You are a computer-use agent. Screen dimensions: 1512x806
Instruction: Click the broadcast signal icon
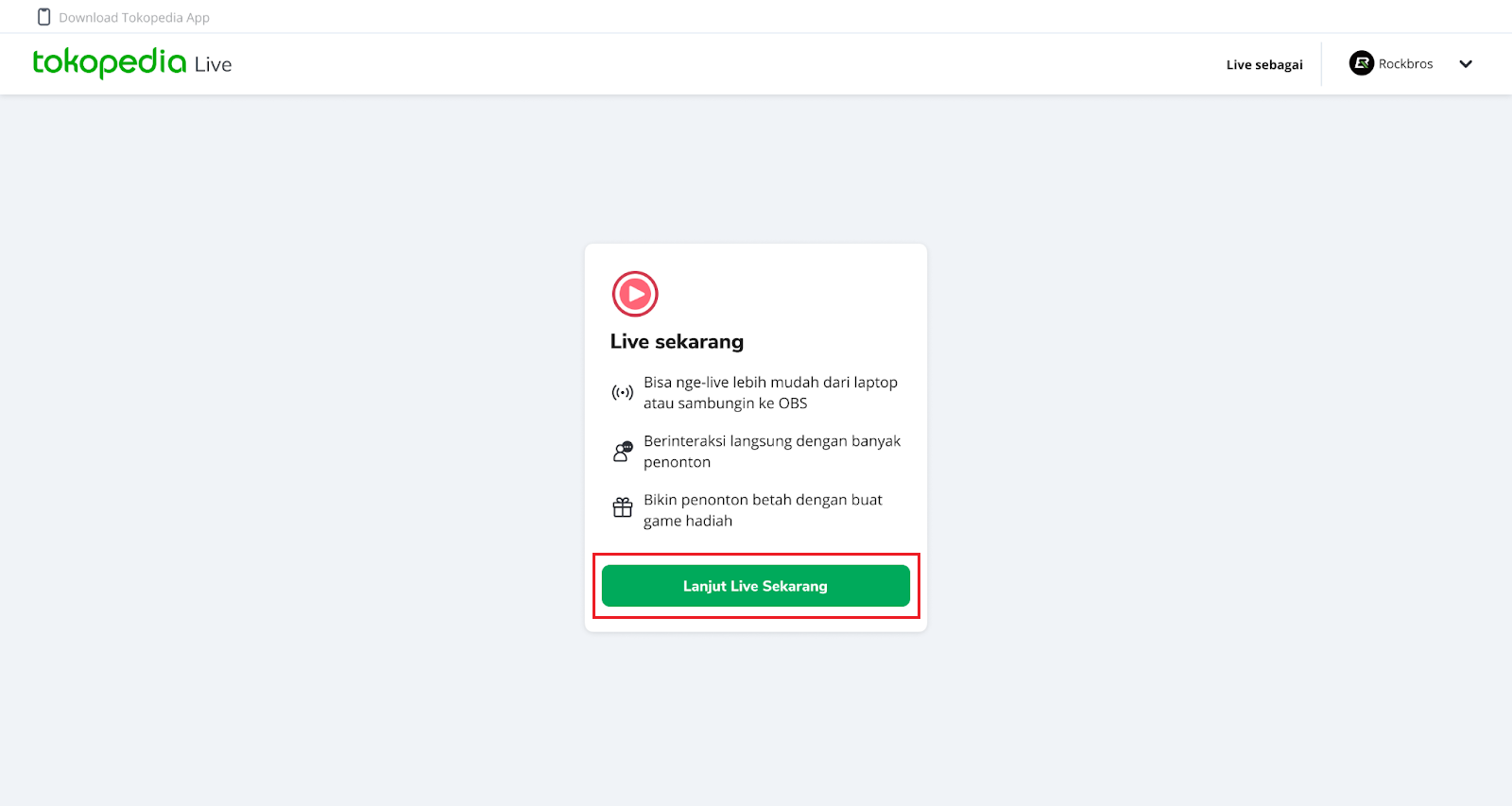point(623,392)
